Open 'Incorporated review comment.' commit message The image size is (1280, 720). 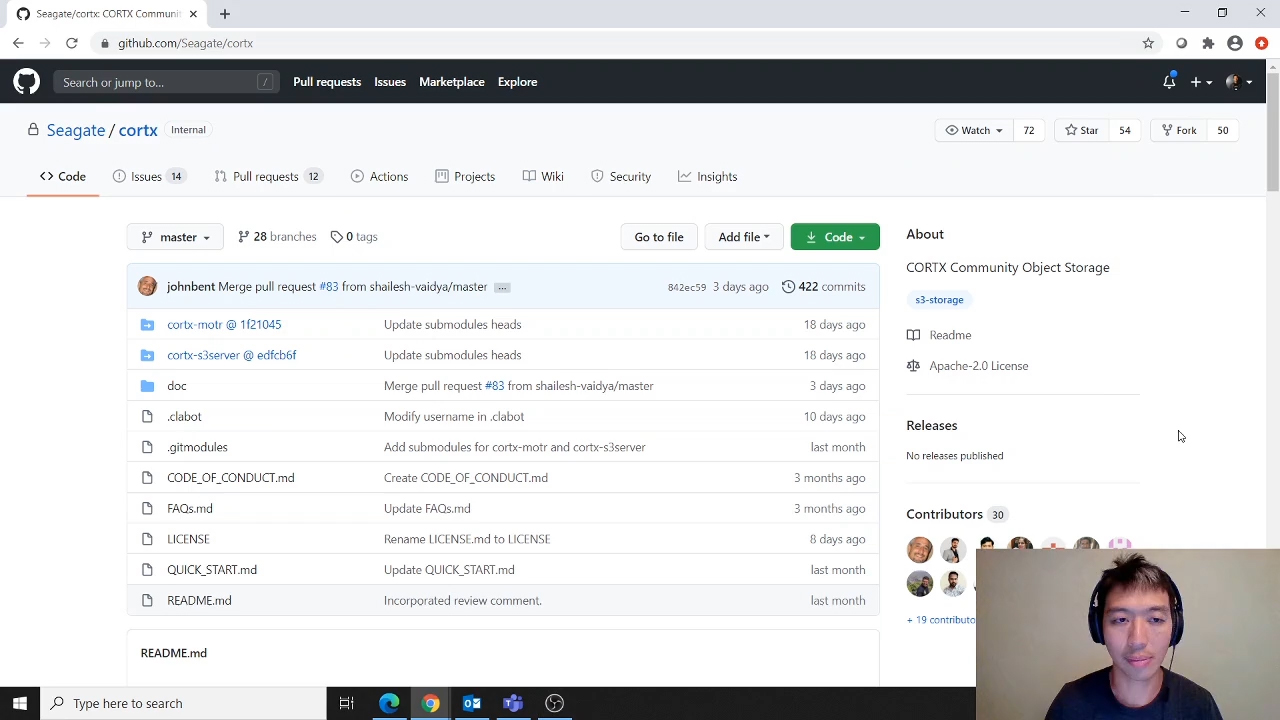(x=463, y=600)
